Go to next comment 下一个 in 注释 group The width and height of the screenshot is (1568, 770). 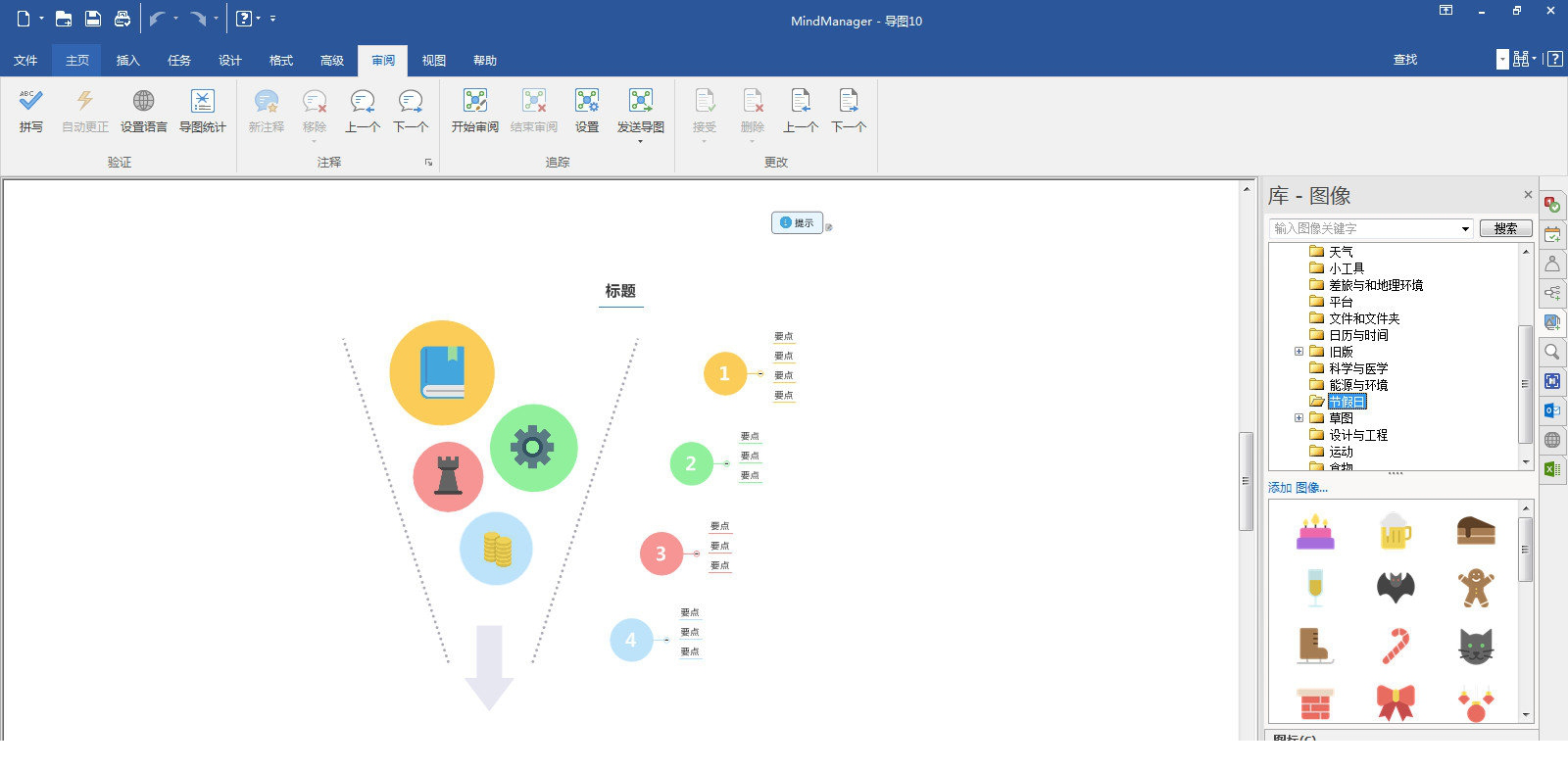click(x=411, y=111)
